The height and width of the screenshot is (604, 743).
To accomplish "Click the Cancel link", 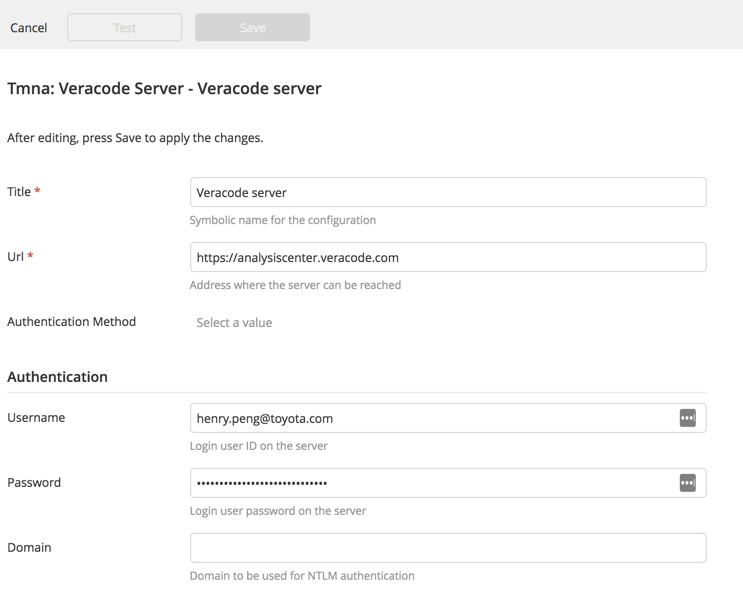I will pyautogui.click(x=28, y=27).
